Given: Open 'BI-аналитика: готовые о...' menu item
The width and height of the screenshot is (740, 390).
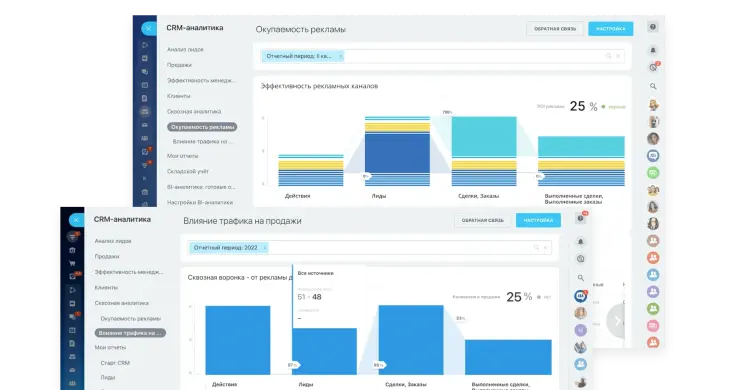Looking at the screenshot, I should (x=201, y=187).
